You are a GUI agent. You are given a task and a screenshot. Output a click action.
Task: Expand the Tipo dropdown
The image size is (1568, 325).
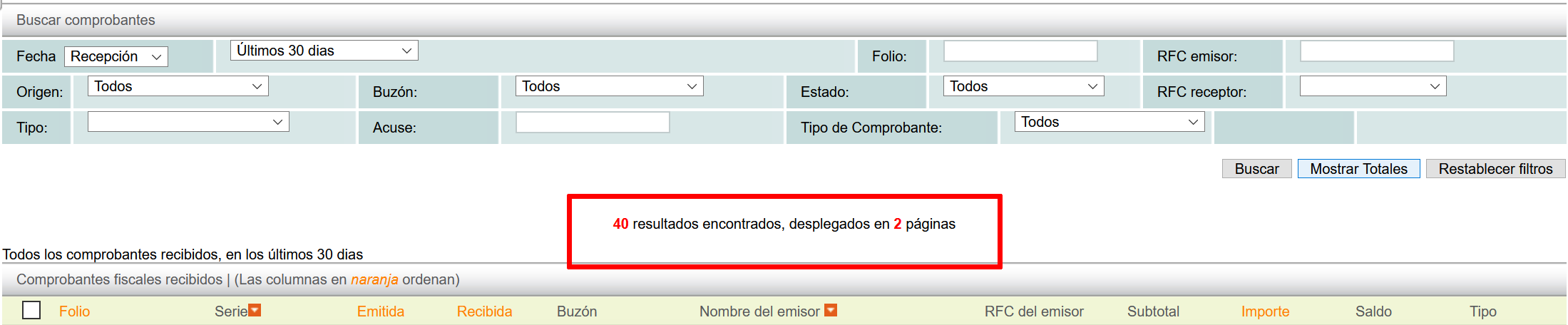coord(188,122)
